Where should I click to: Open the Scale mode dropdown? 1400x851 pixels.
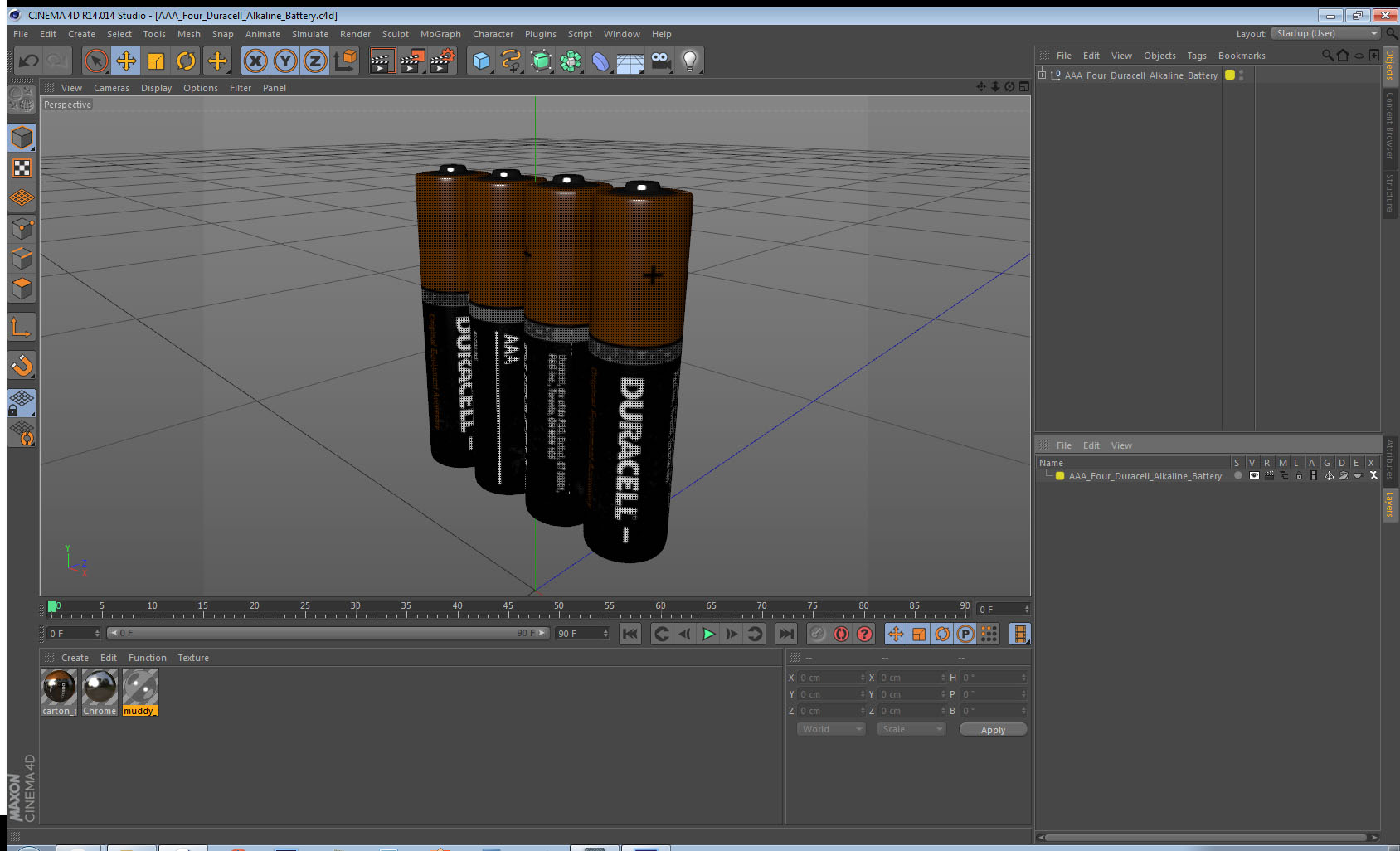(911, 729)
